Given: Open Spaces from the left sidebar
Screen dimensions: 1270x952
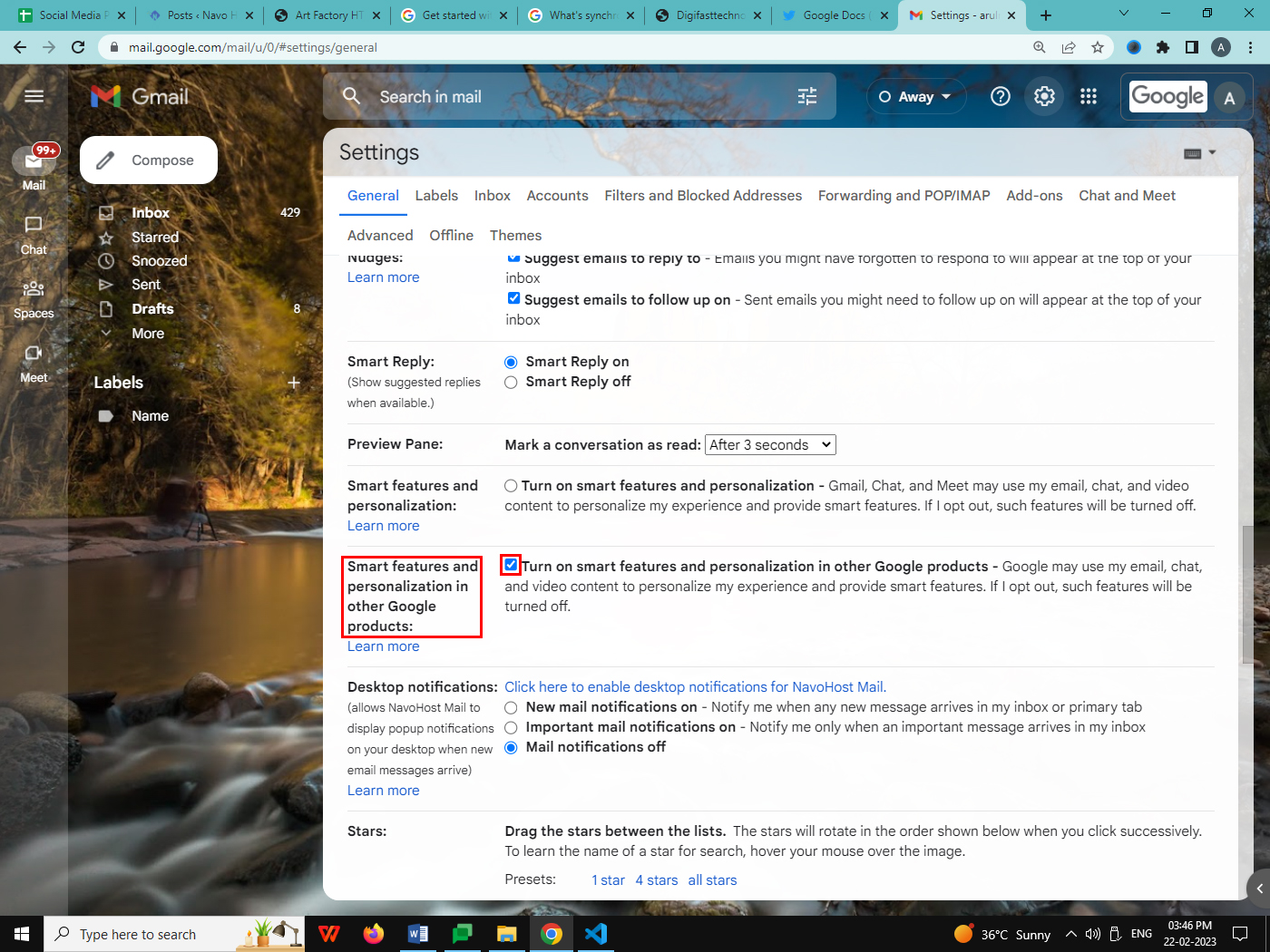Looking at the screenshot, I should (x=33, y=299).
